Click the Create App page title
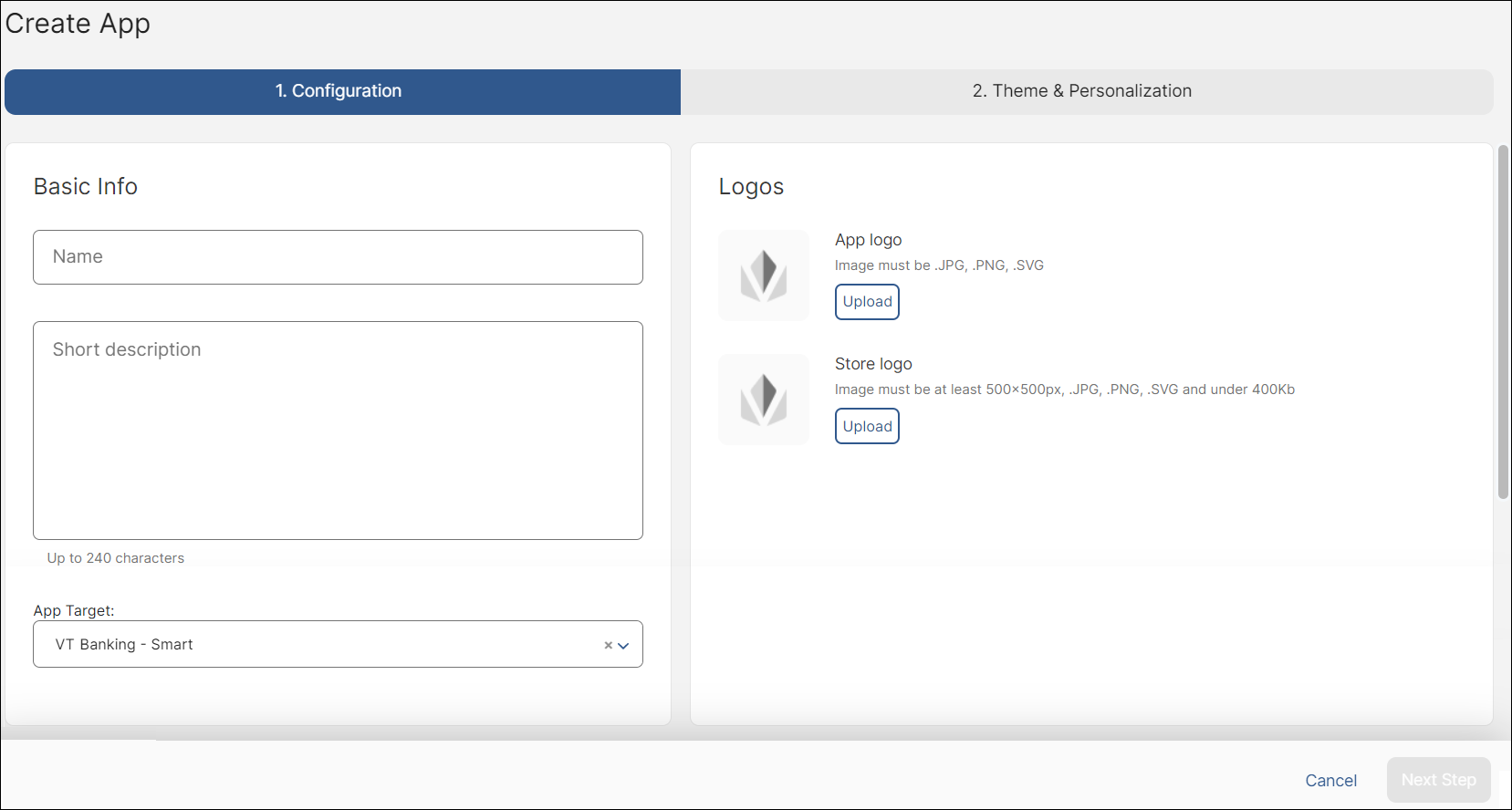 (x=78, y=24)
